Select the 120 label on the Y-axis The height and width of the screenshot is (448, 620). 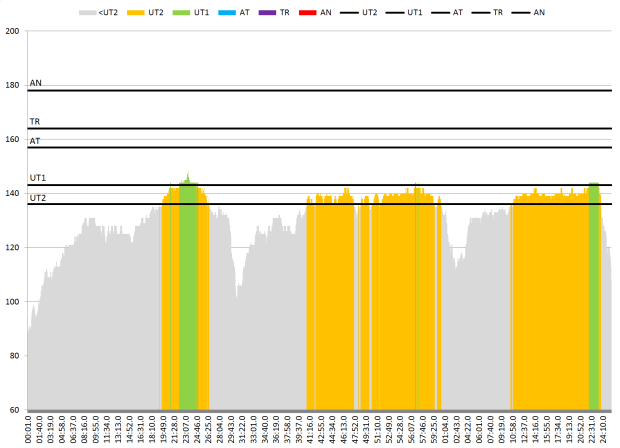tap(13, 247)
